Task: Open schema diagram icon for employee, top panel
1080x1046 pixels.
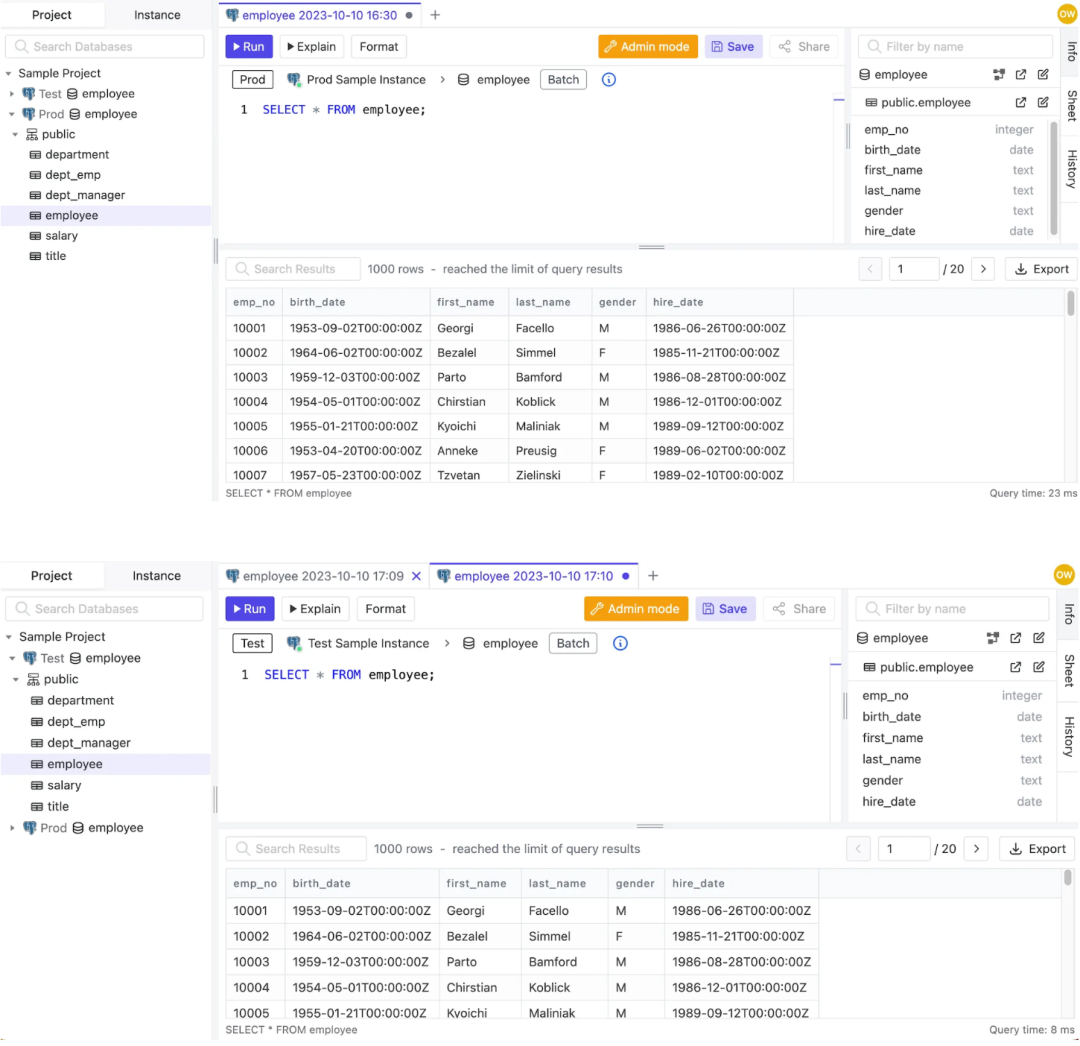Action: (999, 74)
